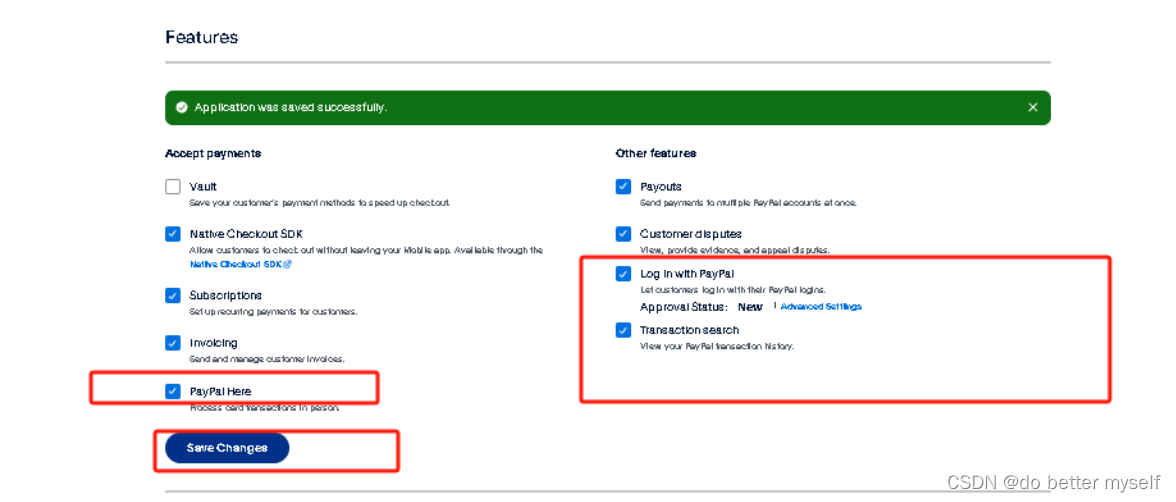This screenshot has width=1176, height=502.
Task: Click the Approval Status New text
Action: coord(700,307)
